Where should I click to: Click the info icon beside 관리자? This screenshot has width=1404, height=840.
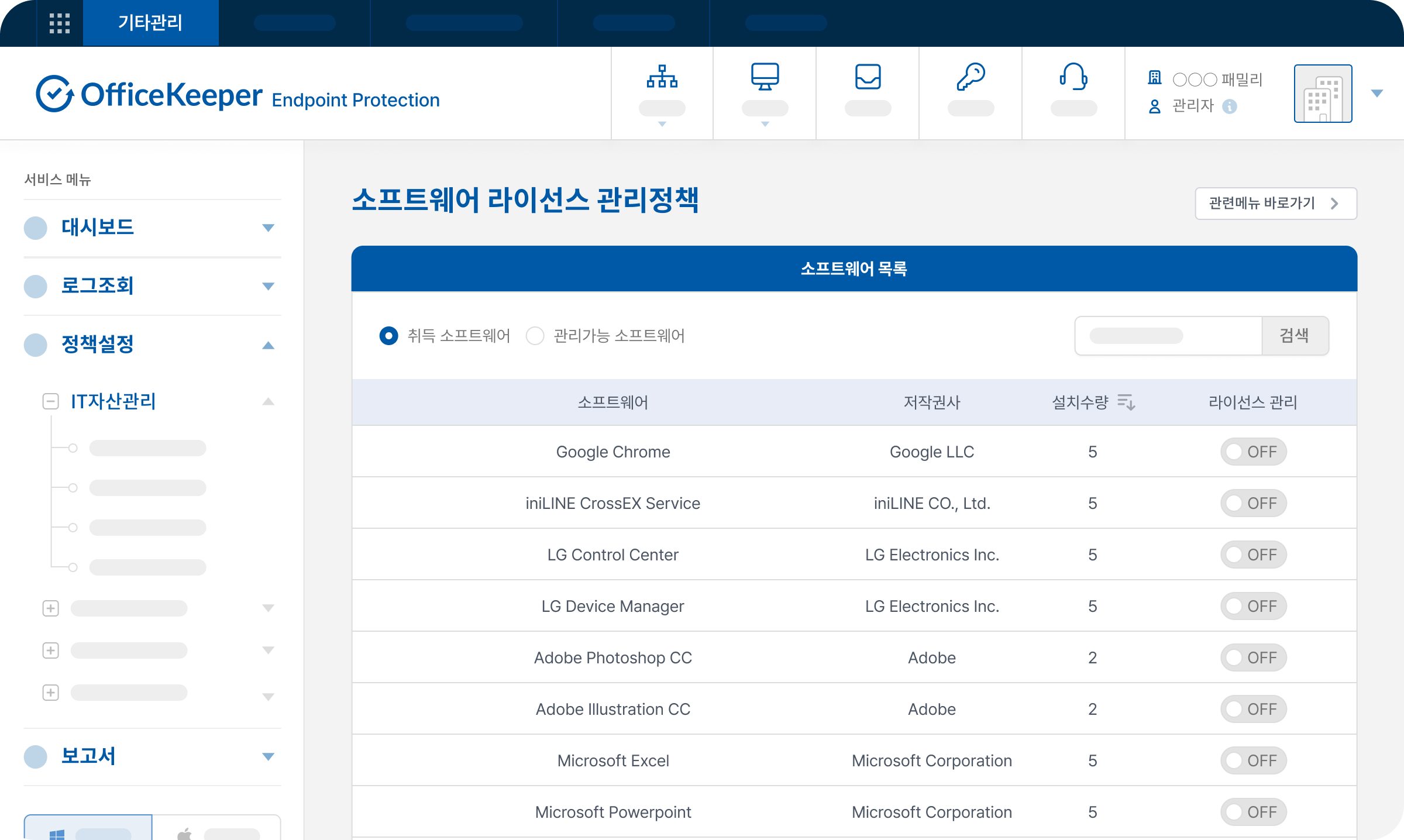coord(1230,106)
